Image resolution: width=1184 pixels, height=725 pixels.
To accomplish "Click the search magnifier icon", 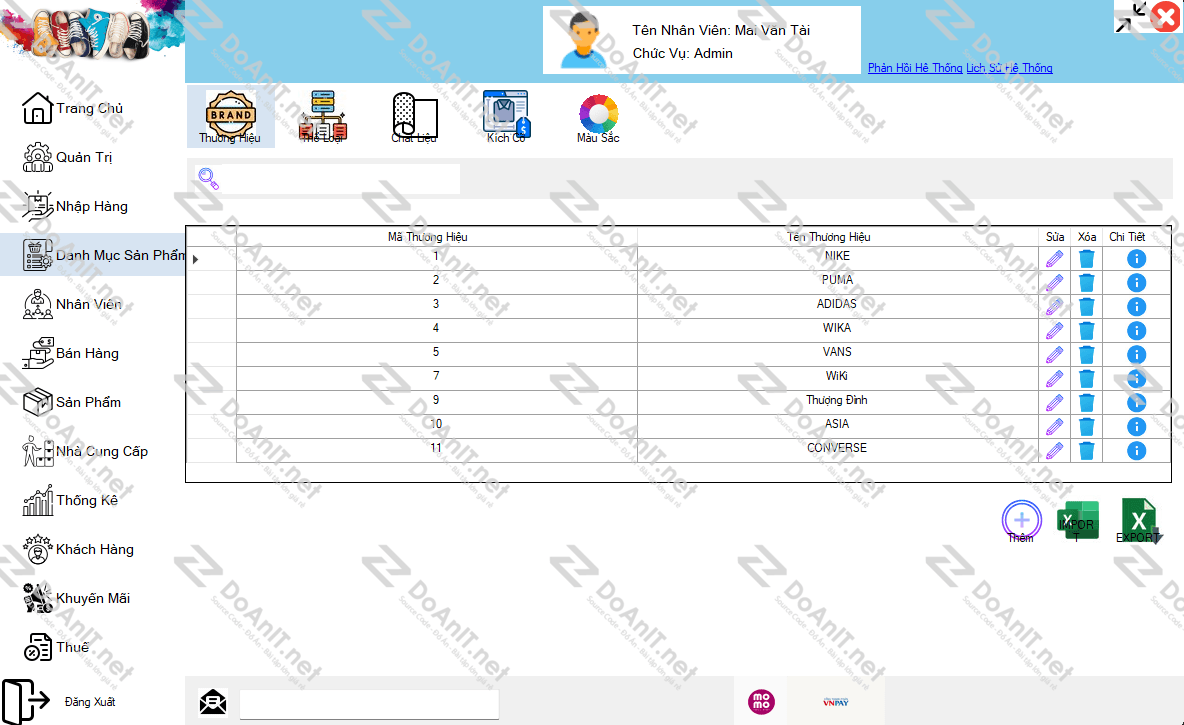I will tap(208, 179).
